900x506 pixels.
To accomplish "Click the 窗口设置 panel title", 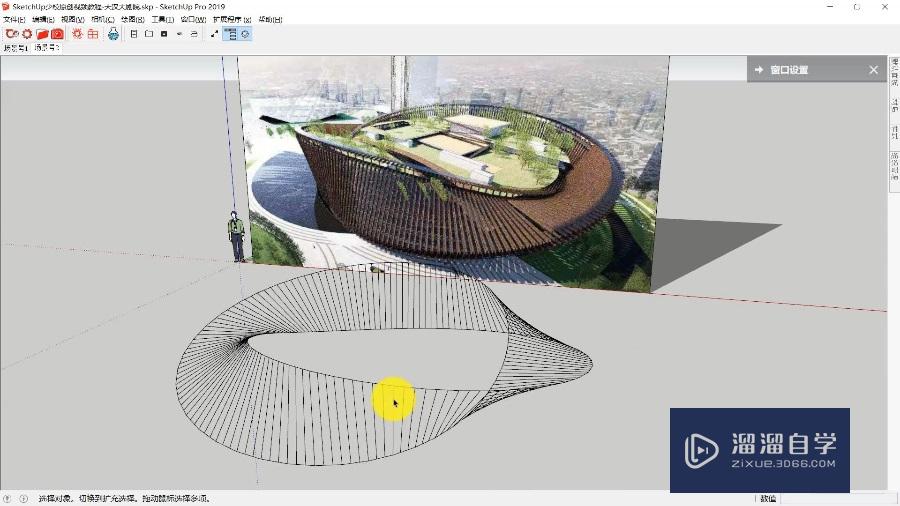I will click(789, 69).
